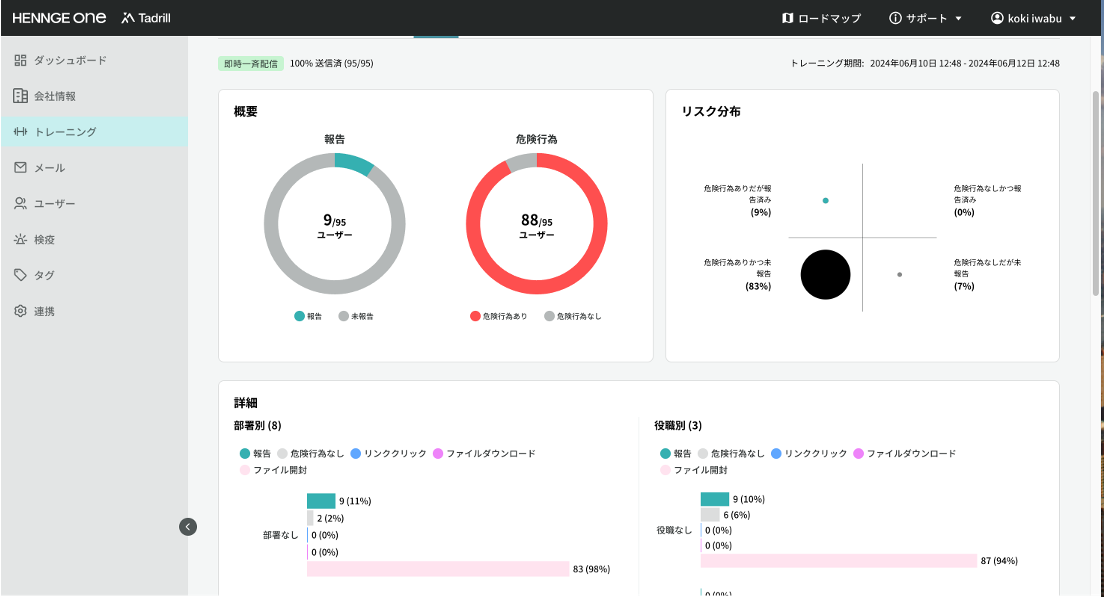The height and width of the screenshot is (598, 1104).
Task: Toggle the 報告 legend under the 概要 chart
Action: click(x=306, y=314)
